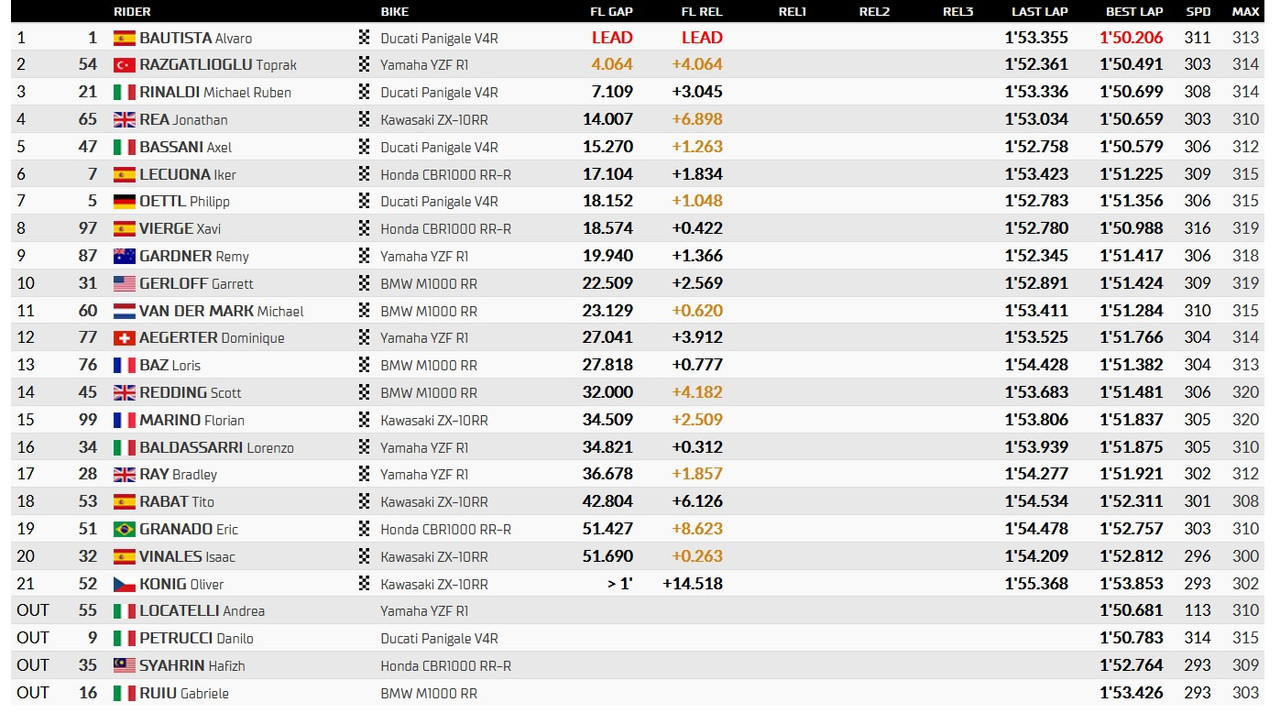Viewport: 1280px width, 715px height.
Task: Click the Malaysian flag beside SYAHRIN Hafizh
Action: [124, 665]
